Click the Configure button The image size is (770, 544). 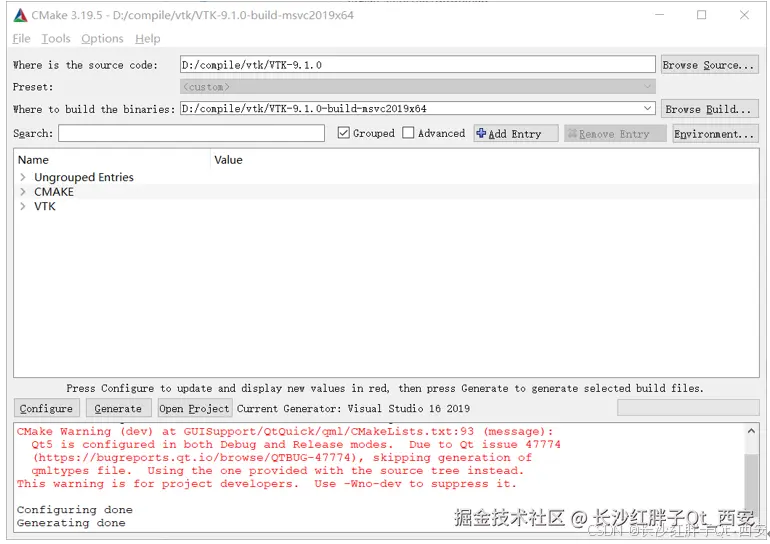click(x=46, y=408)
